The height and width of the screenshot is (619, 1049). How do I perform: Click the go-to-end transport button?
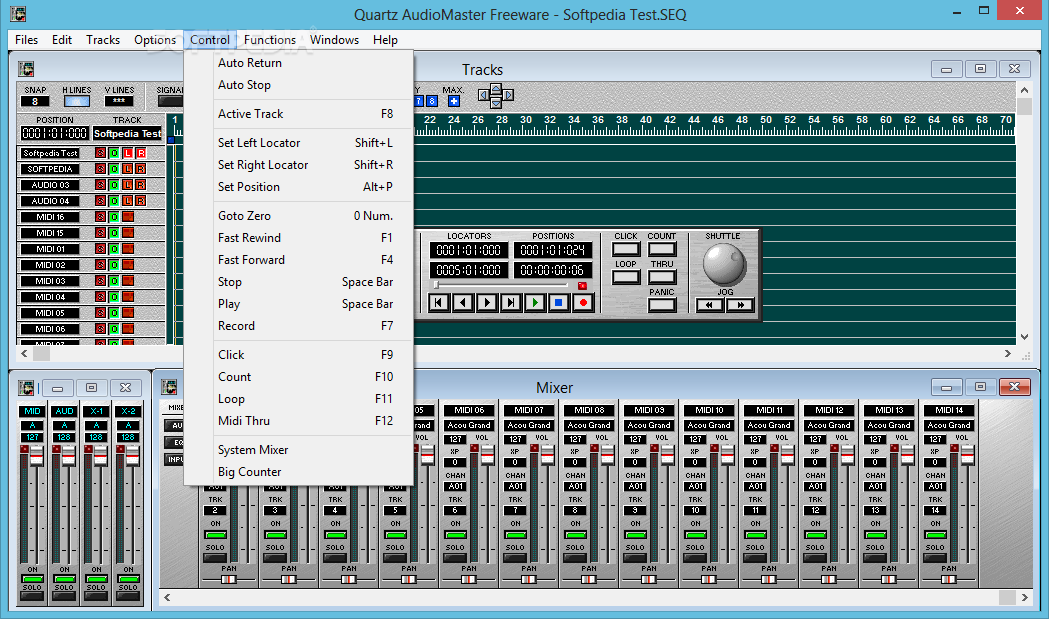(511, 302)
